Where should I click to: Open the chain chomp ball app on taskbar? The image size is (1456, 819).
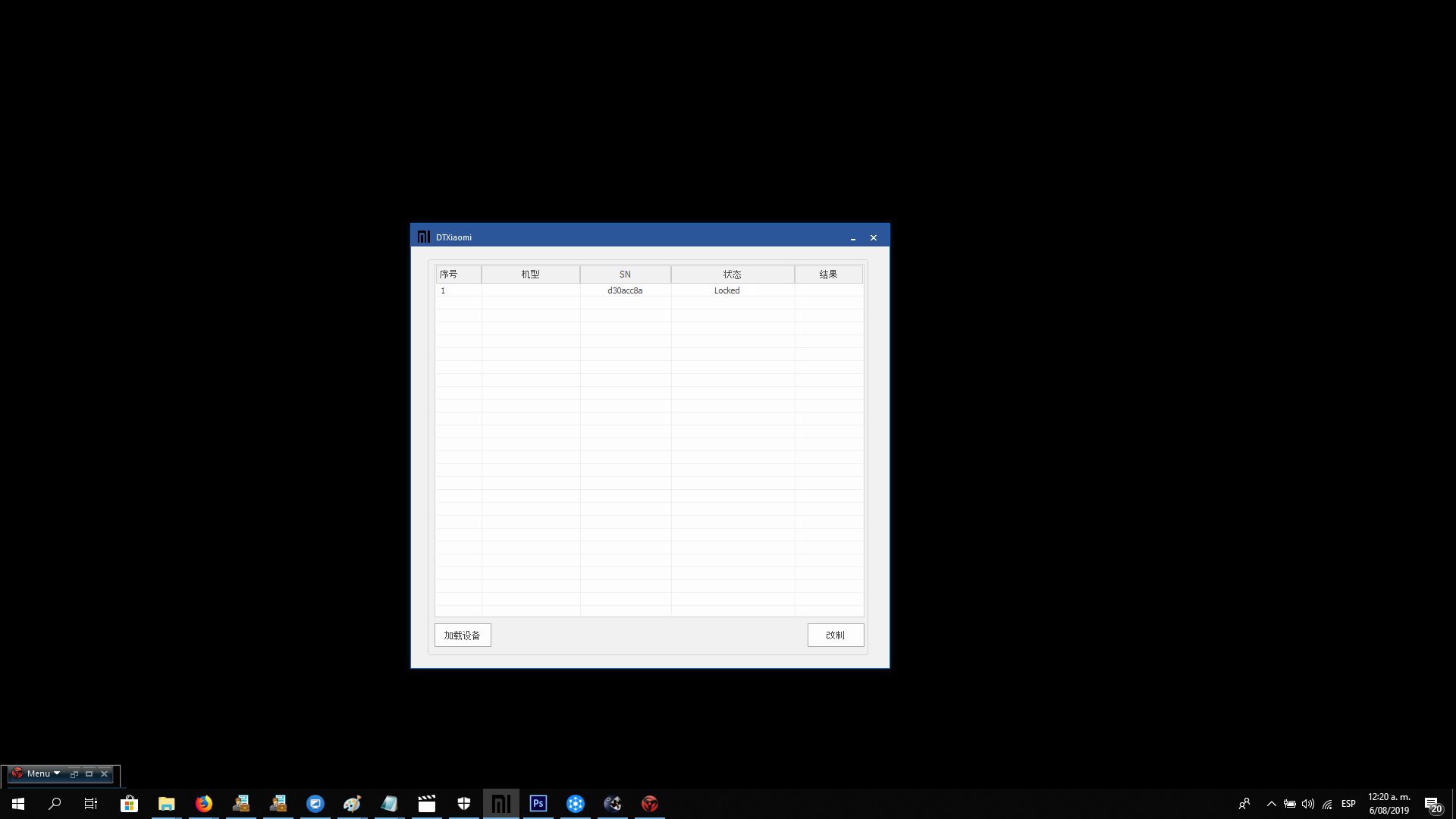(613, 804)
